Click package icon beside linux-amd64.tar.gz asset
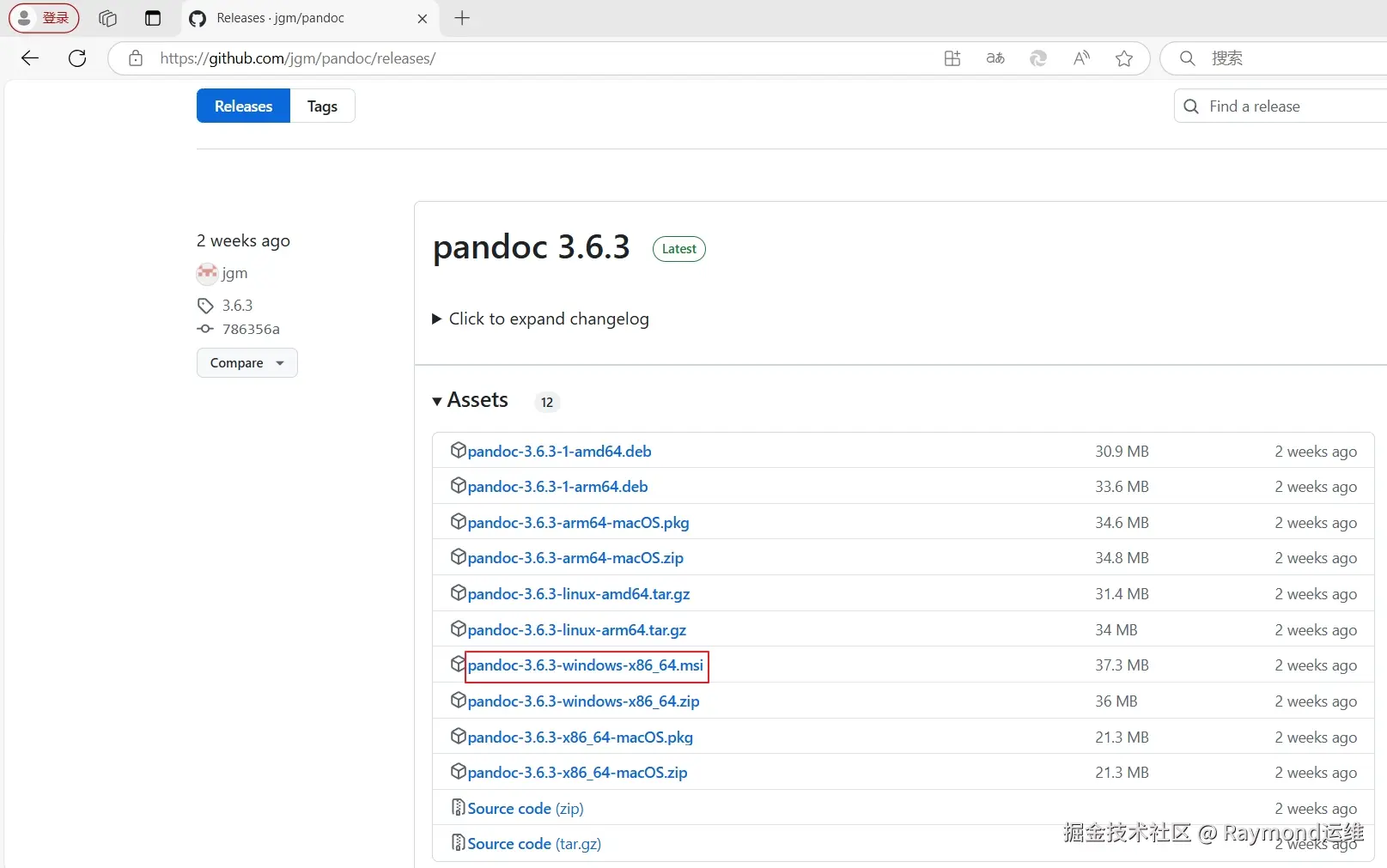Viewport: 1387px width, 868px height. [459, 592]
